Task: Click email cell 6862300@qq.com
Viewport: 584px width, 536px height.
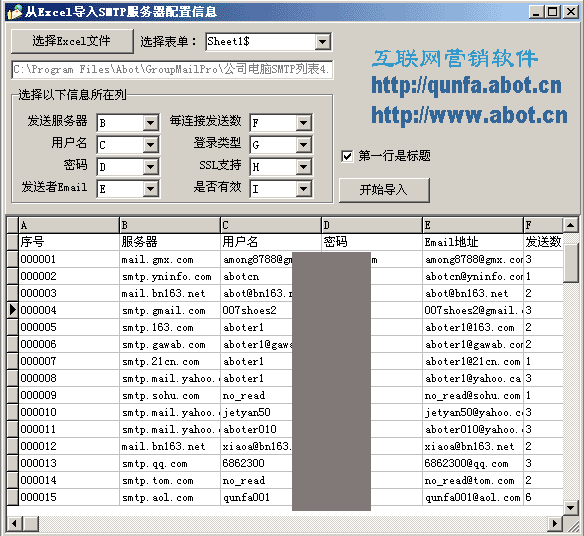Action: pos(473,463)
